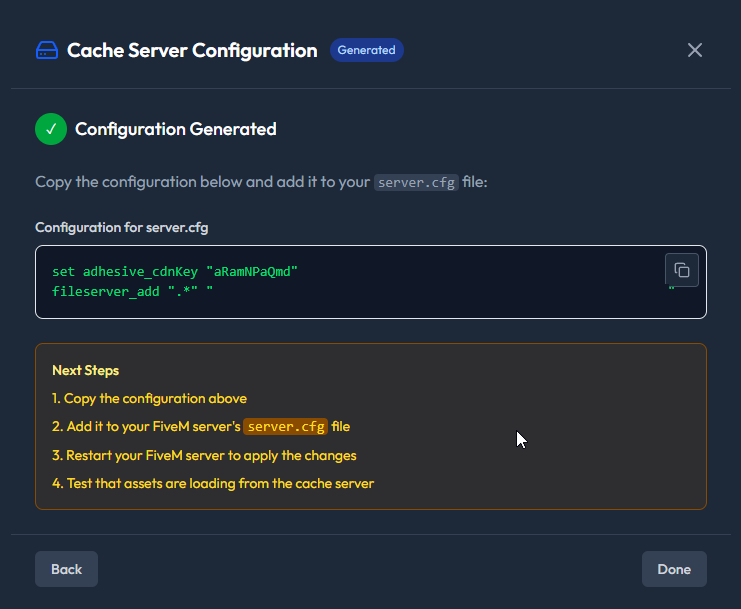Click the adhesive_cdnKey line in code block

[x=175, y=272]
